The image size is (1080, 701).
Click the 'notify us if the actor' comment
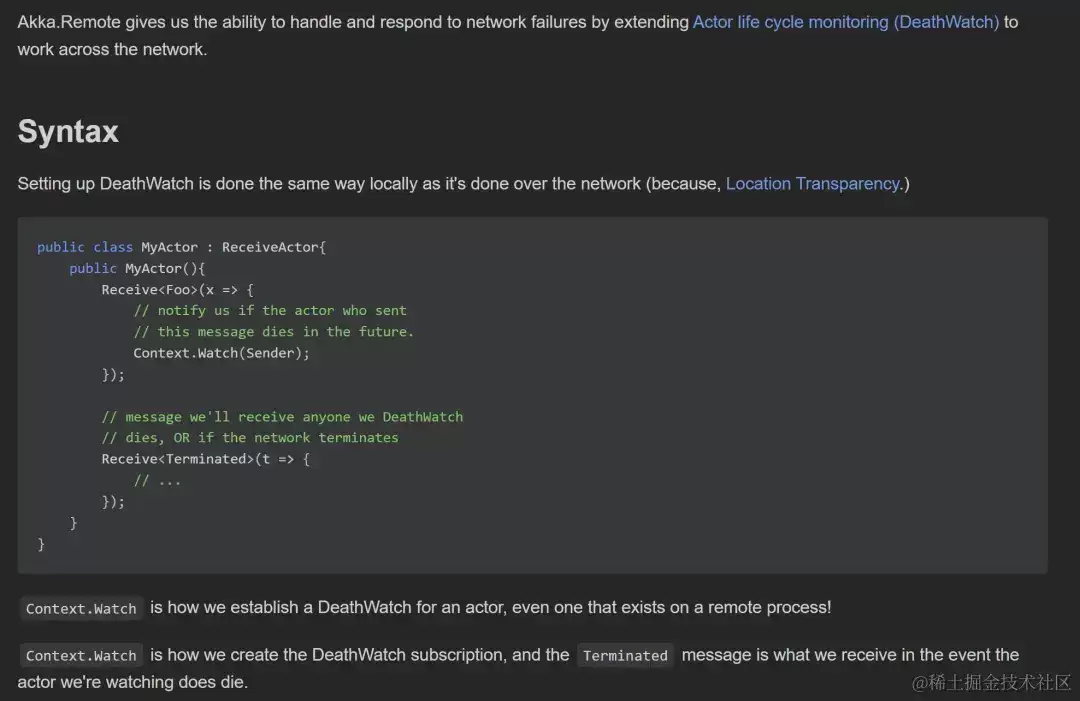coord(270,311)
